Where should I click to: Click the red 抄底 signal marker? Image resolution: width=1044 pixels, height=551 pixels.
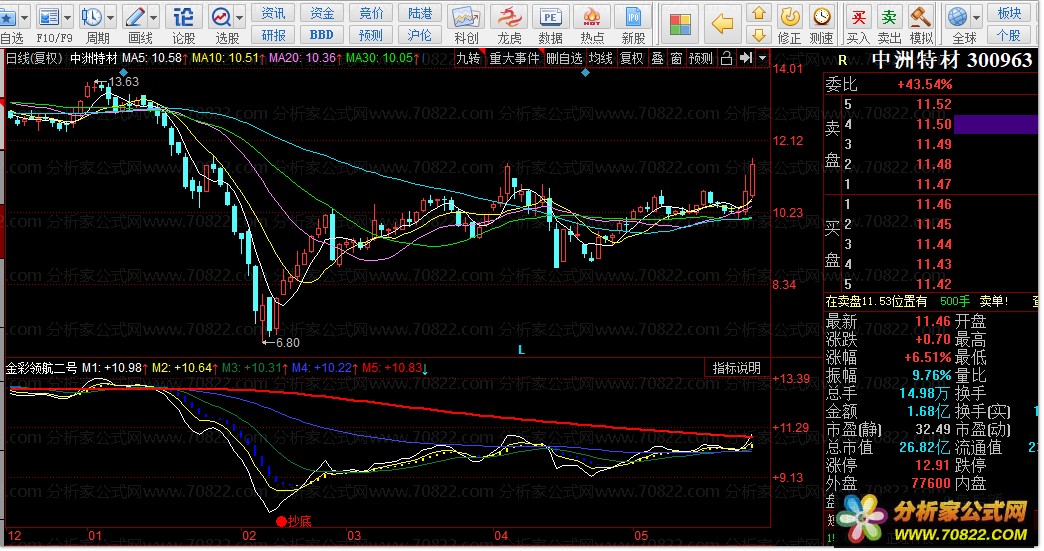tap(294, 521)
